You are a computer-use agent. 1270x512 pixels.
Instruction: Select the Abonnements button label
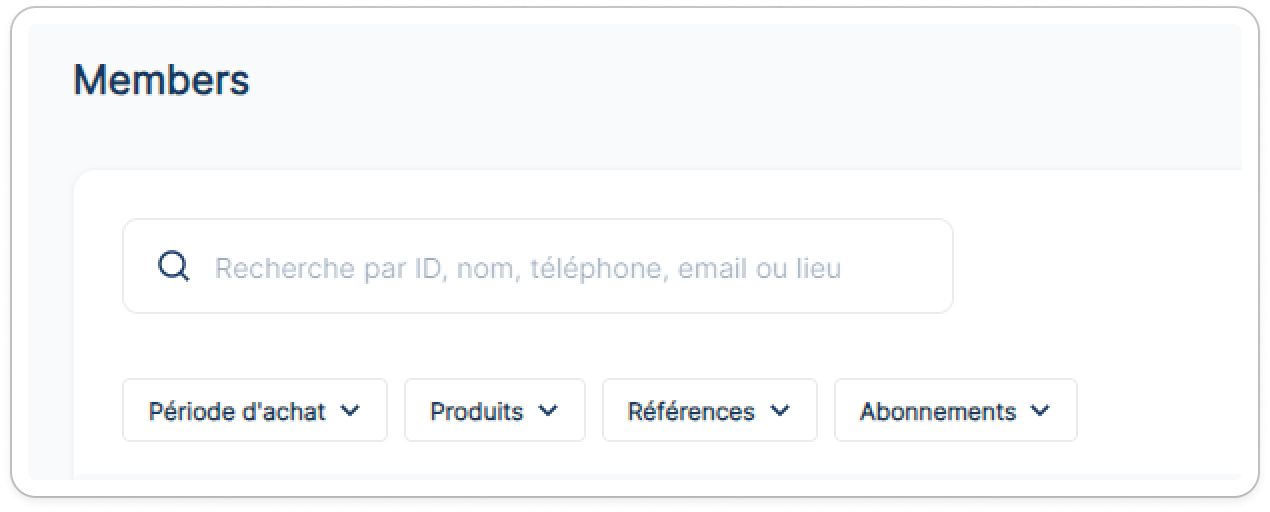pyautogui.click(x=938, y=411)
